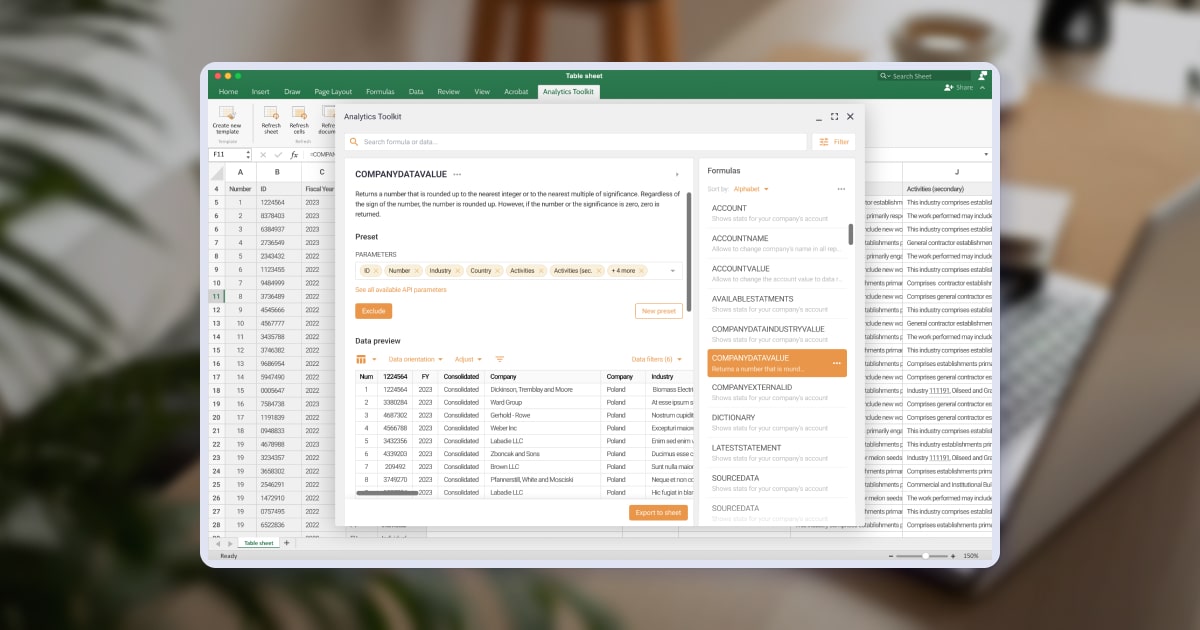
Task: Select the Table sheet tab
Action: 258,542
